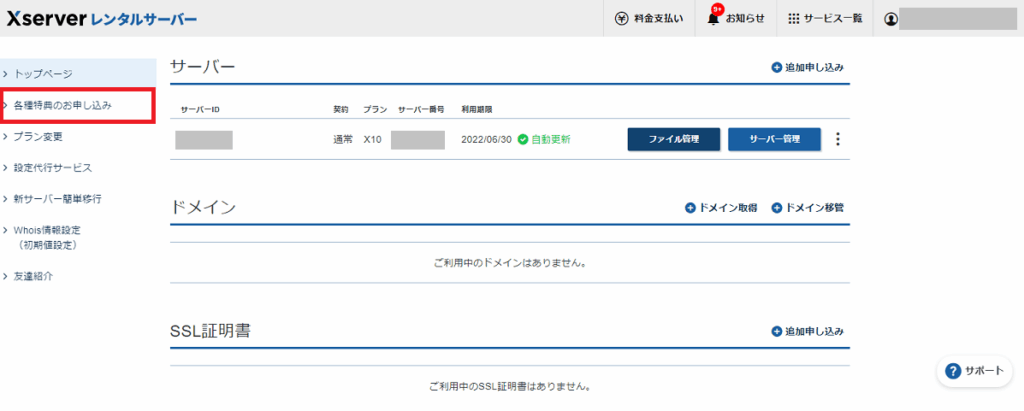Image resolution: width=1024 pixels, height=411 pixels.
Task: Open the 料金支払い payment page
Action: tap(650, 18)
